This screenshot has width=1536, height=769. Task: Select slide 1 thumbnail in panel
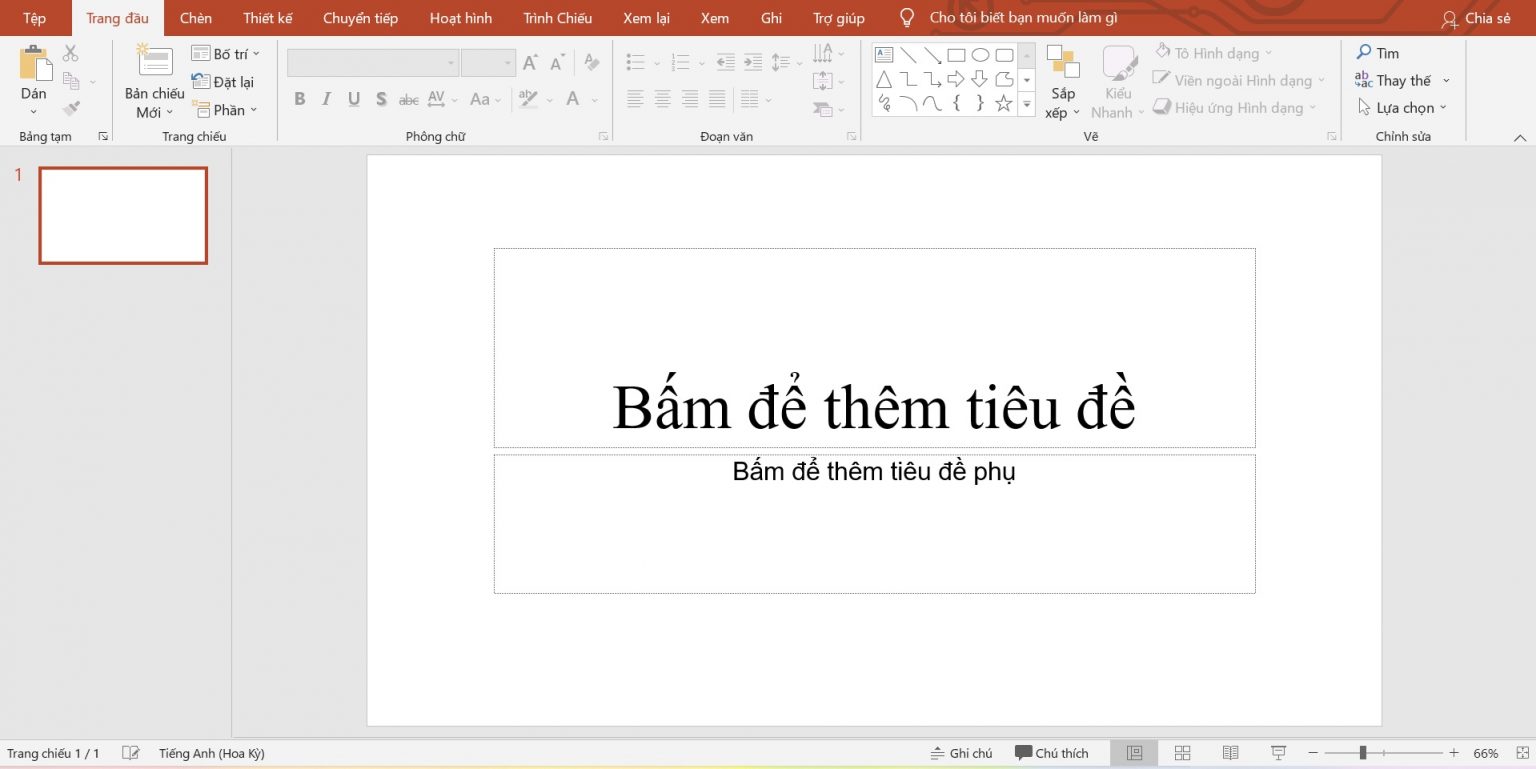(123, 215)
